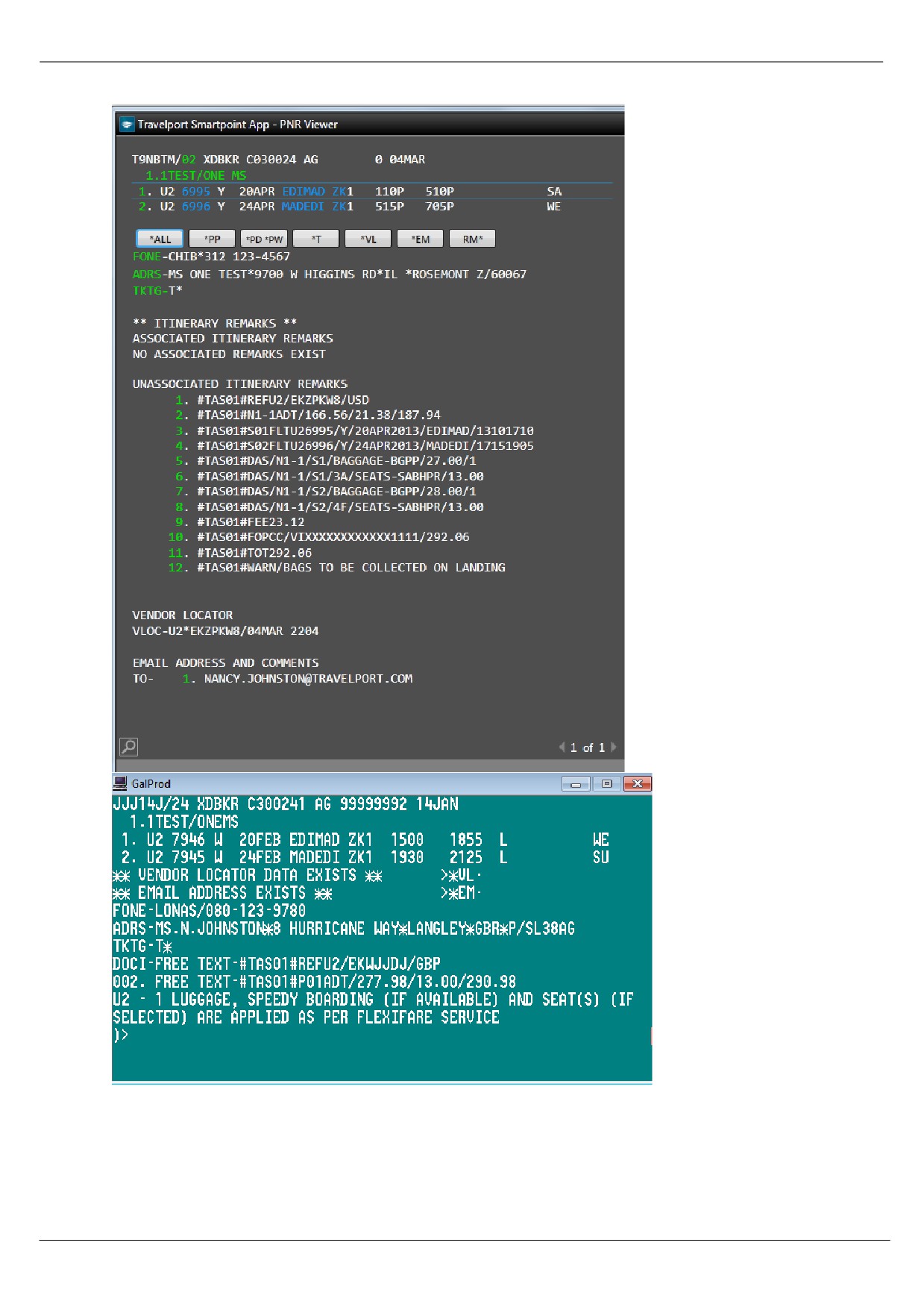The width and height of the screenshot is (924, 1307).
Task: Click the ADRS field label
Action: click(147, 275)
